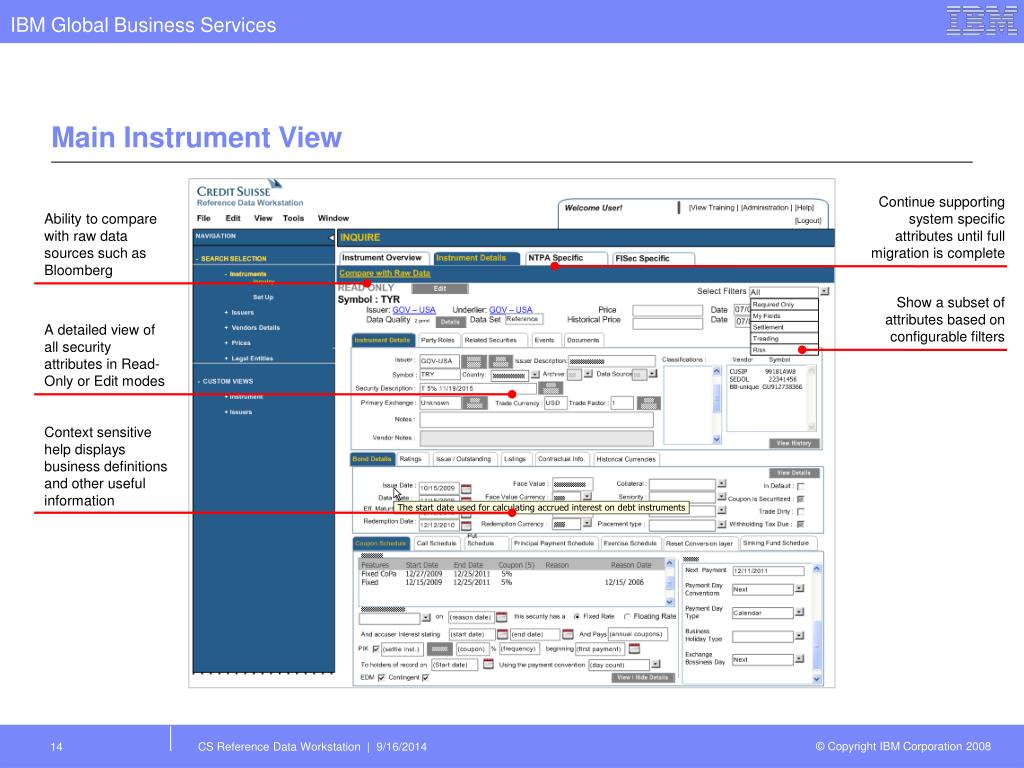The width and height of the screenshot is (1024, 768).
Task: Click the lookup button beside Security Description
Action: [551, 388]
